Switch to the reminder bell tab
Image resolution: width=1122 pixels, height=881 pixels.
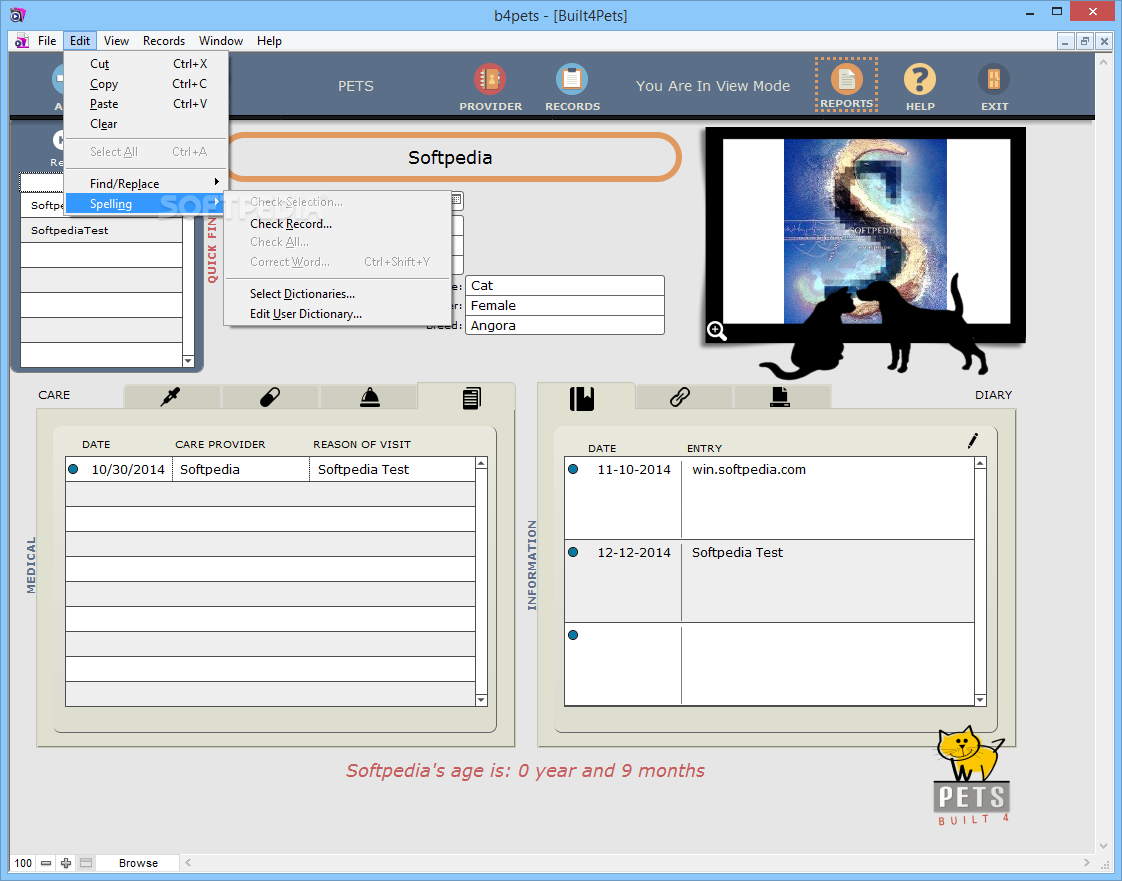(x=369, y=396)
